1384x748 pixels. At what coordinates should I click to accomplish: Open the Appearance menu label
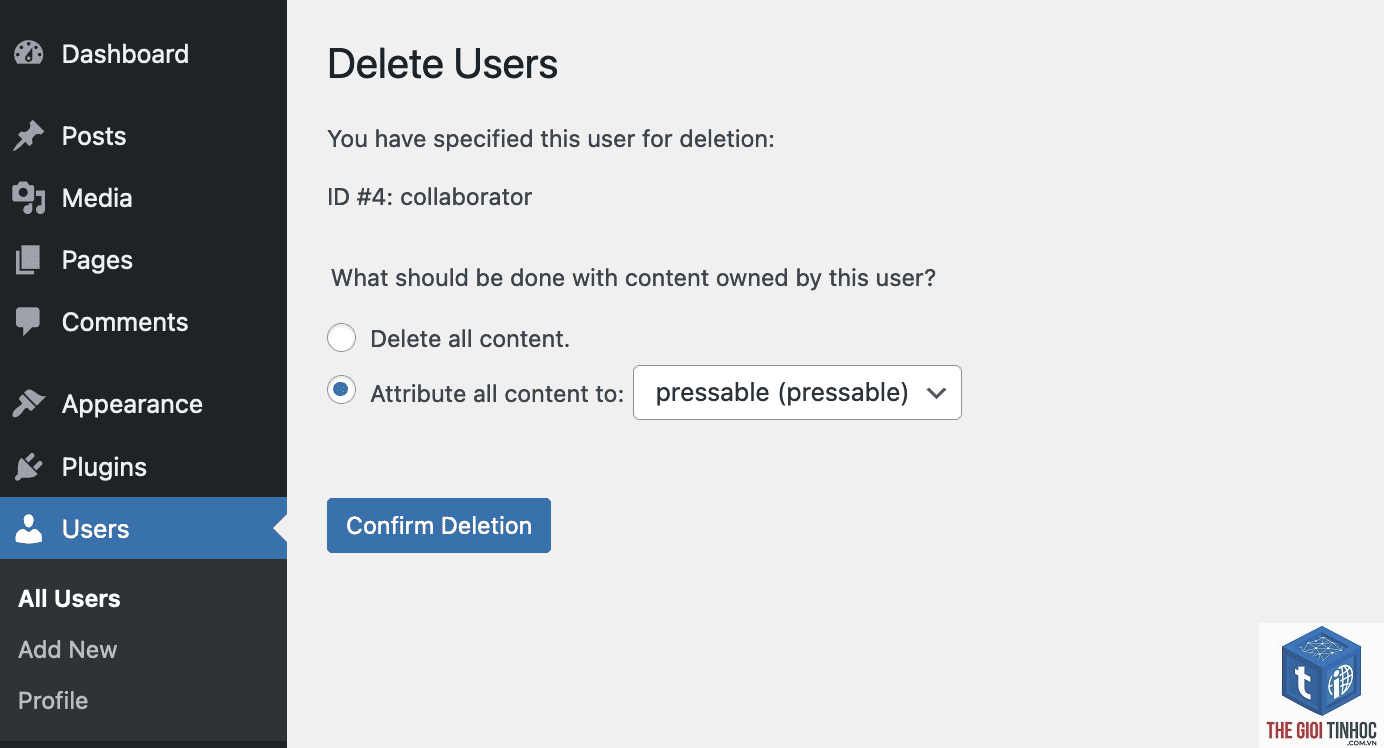[132, 404]
